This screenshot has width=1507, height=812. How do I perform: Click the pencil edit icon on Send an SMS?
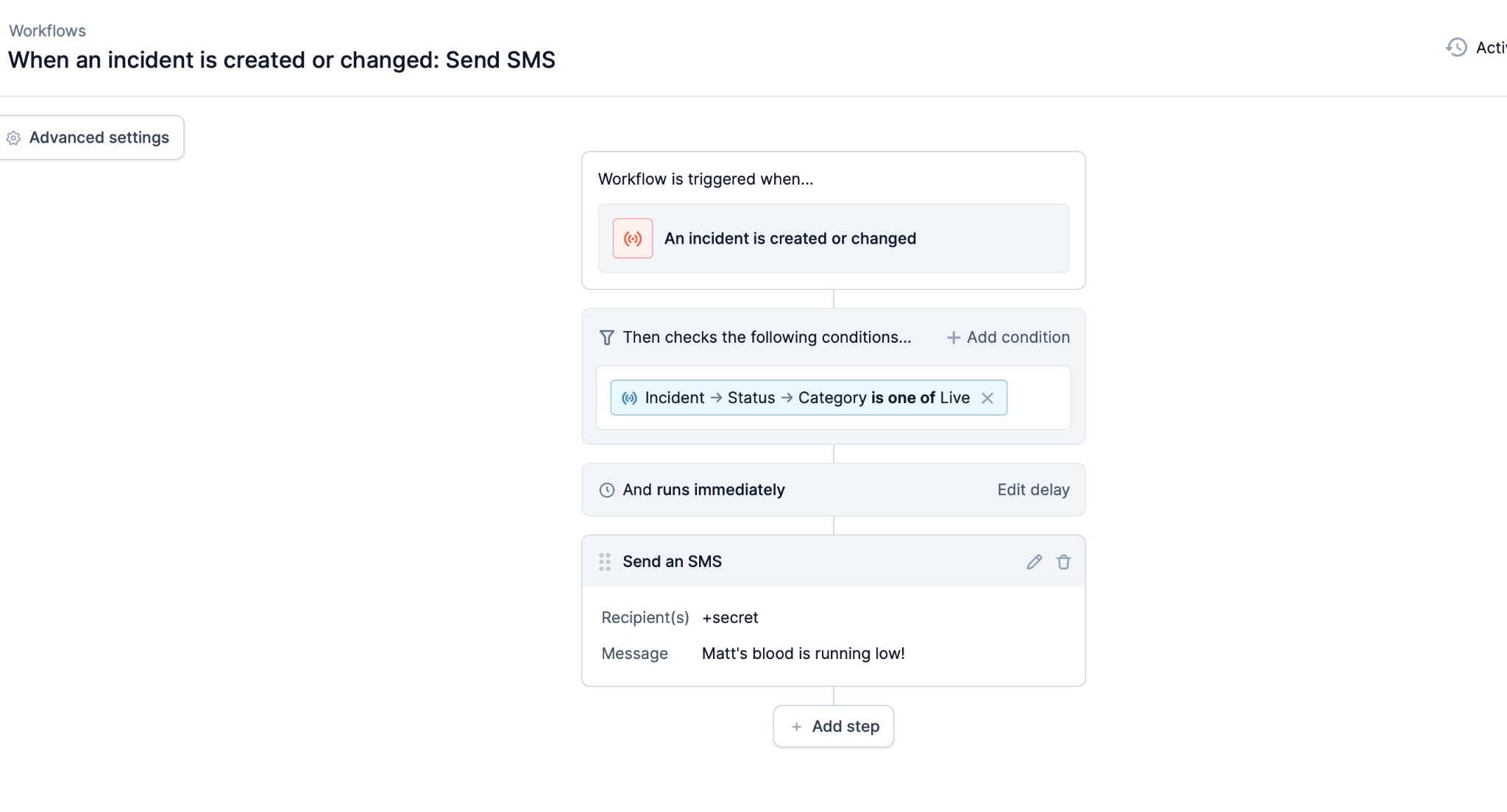(x=1034, y=562)
